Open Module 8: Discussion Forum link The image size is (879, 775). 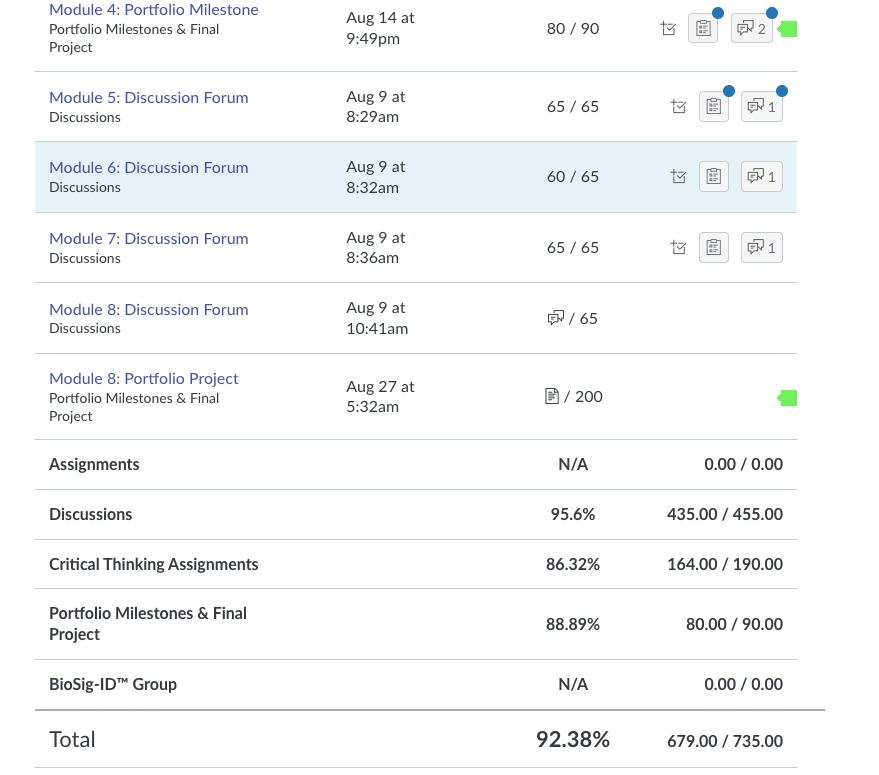148,310
